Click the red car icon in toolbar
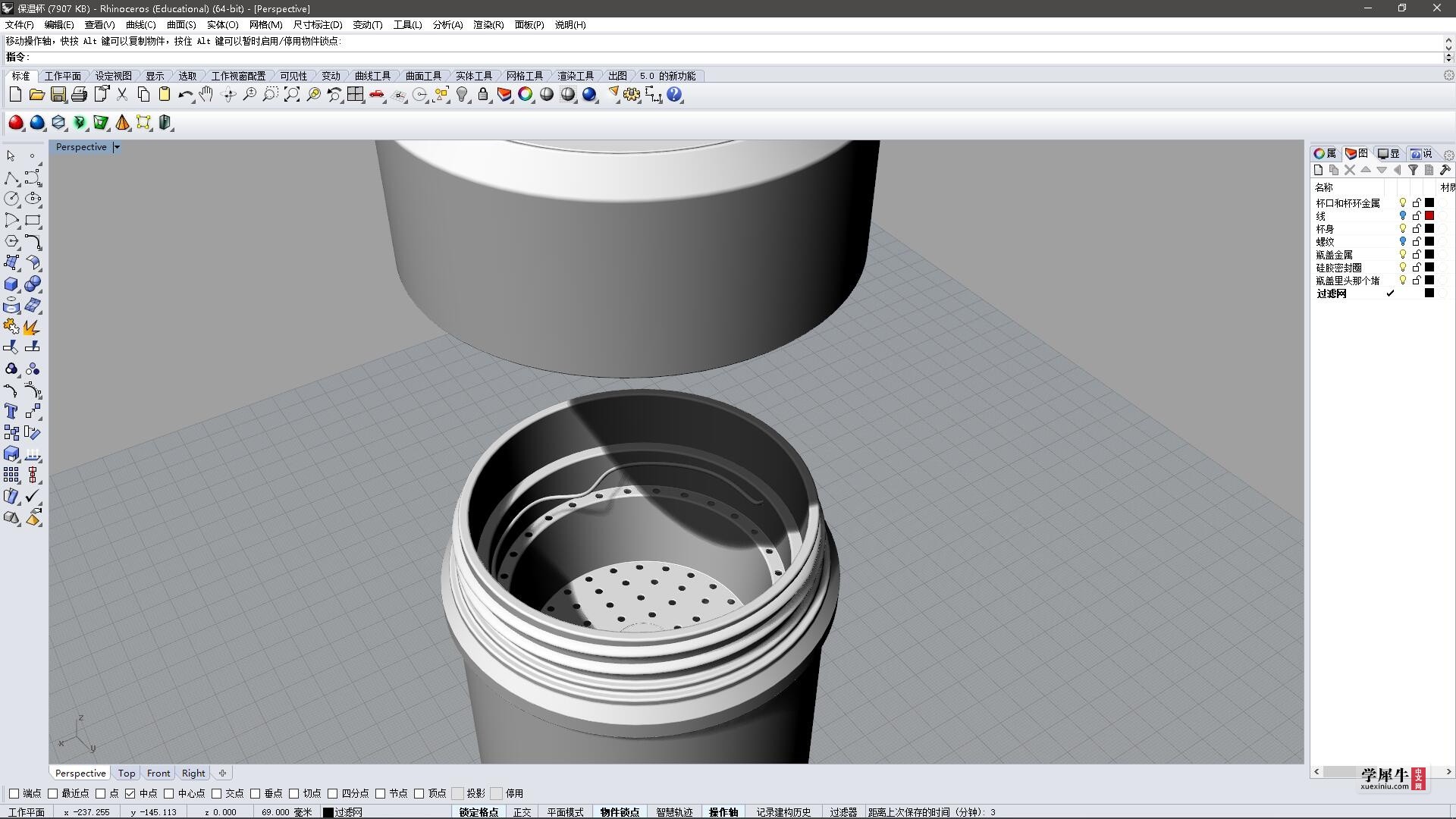This screenshot has height=819, width=1456. tap(377, 95)
